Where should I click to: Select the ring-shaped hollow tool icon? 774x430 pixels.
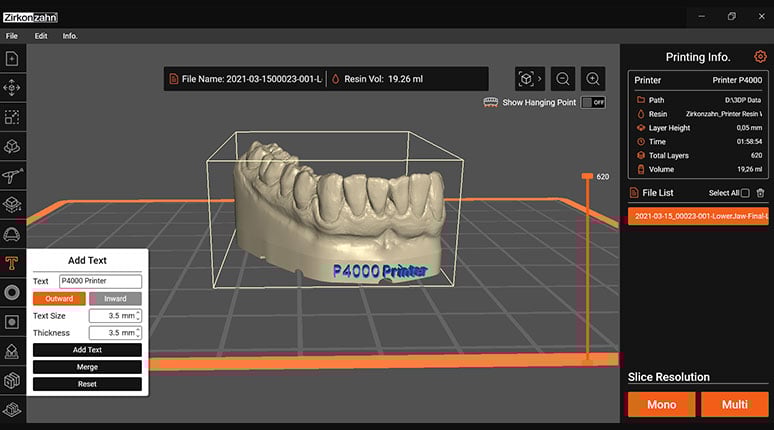13,292
